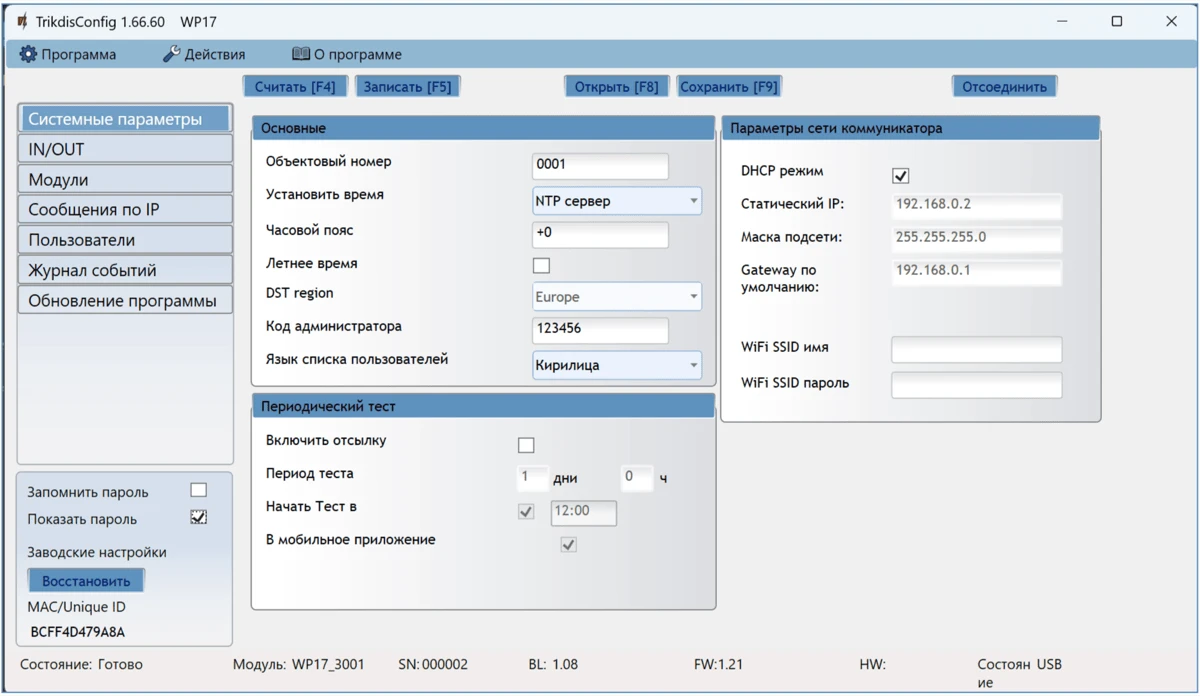
Task: Click the WiFi SSID имя input field
Action: 976,349
